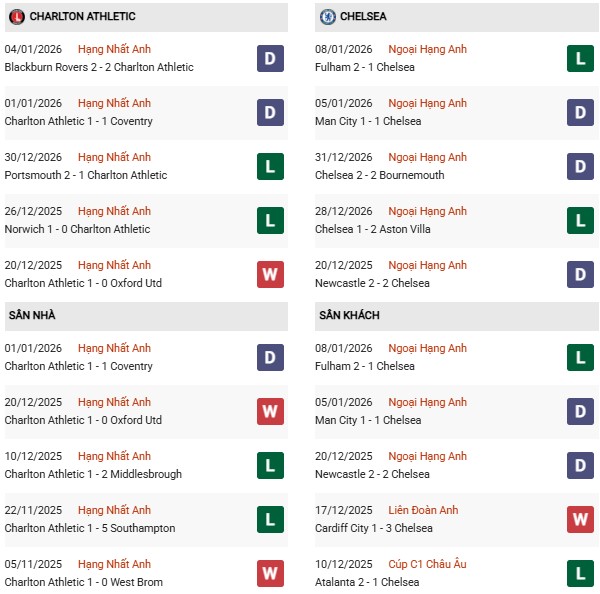Viewport: 600px width, 594px height.
Task: Click the Chelsea club crest
Action: tap(327, 17)
